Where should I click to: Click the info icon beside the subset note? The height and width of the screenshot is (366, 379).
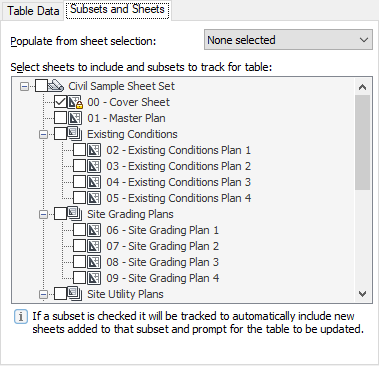tap(21, 317)
